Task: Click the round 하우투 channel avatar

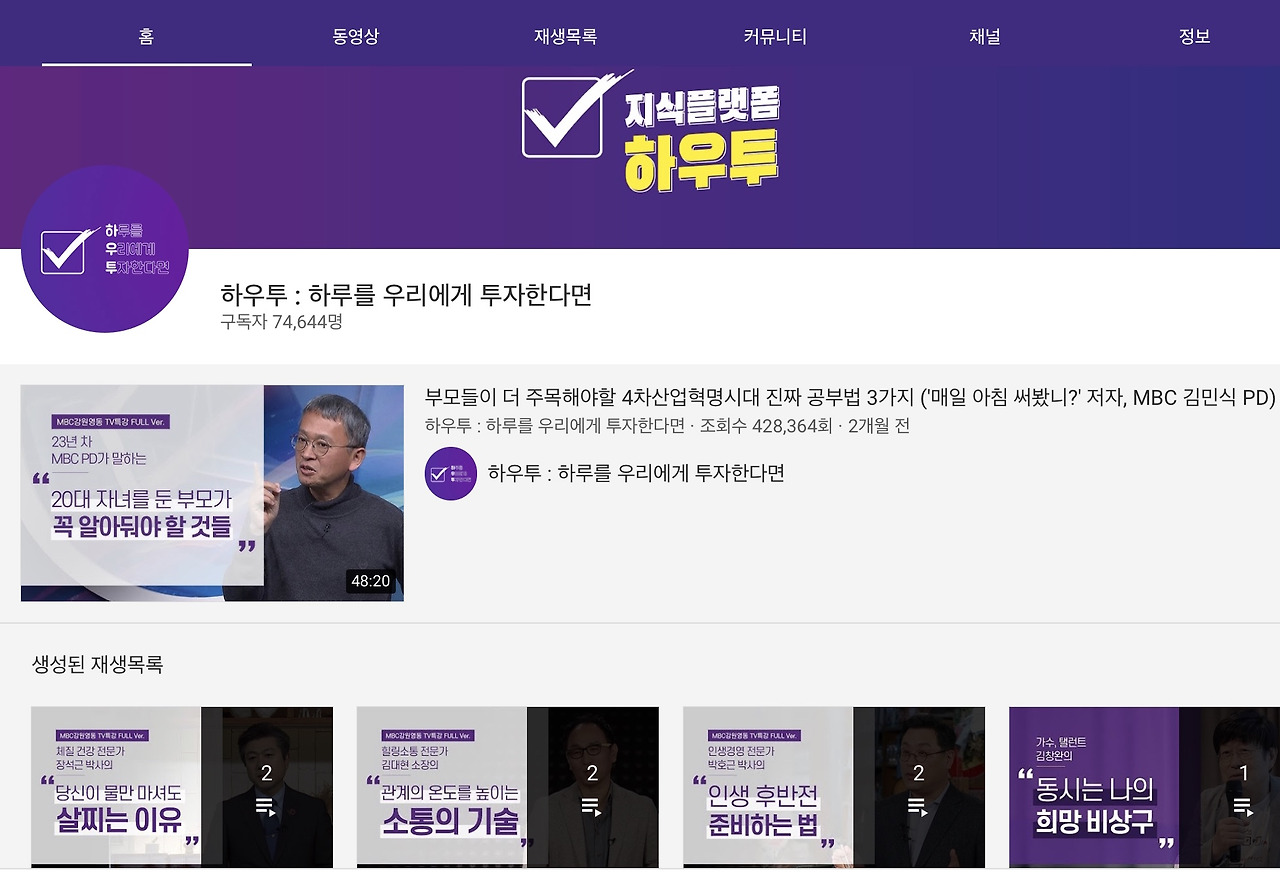Action: coord(105,249)
